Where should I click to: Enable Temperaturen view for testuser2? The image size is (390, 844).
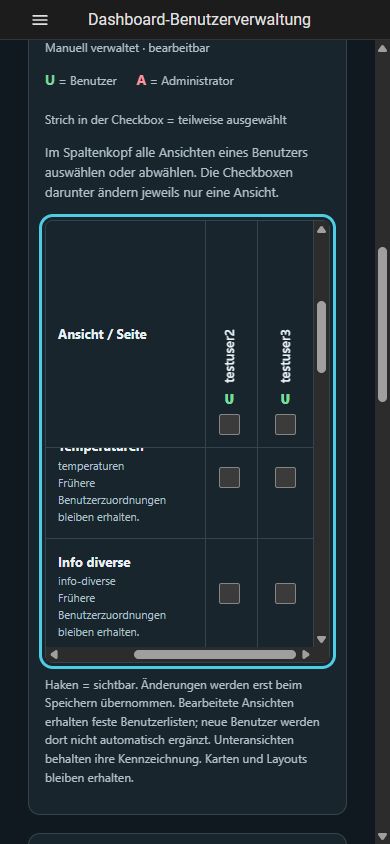pyautogui.click(x=229, y=477)
